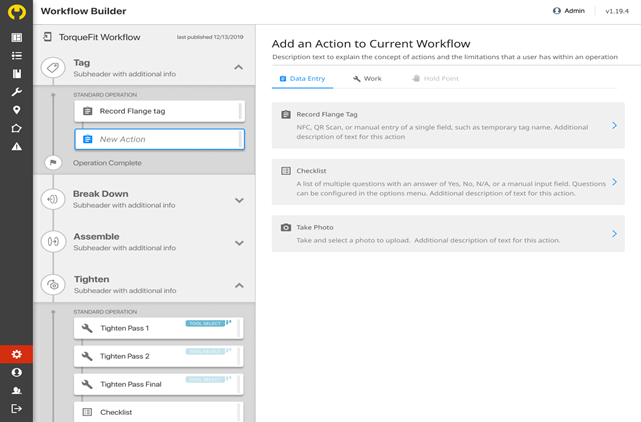Click clipboard icon on Record Flange Tag card
This screenshot has width=641, height=422.
(286, 114)
